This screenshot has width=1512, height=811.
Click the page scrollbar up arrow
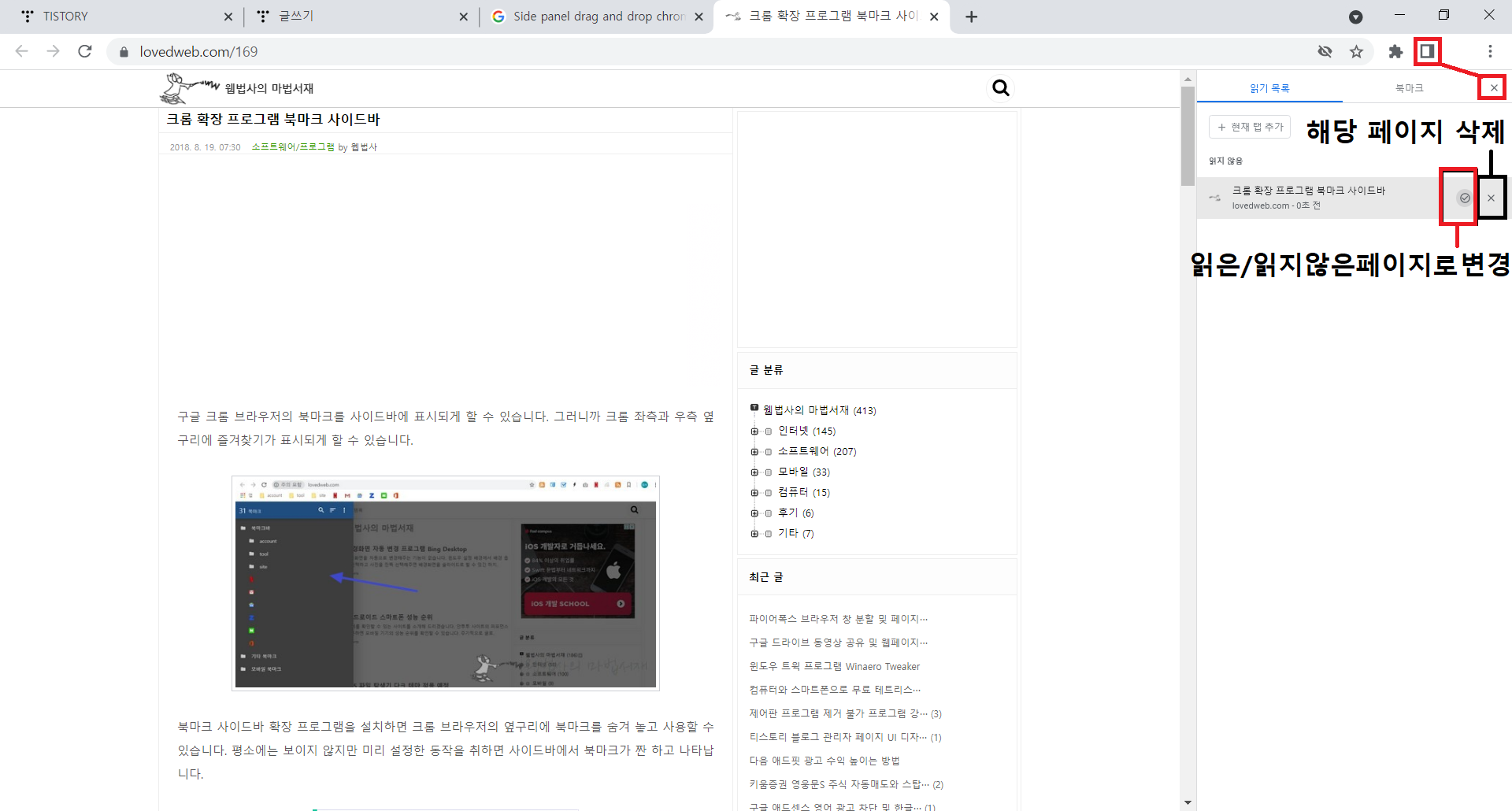[1188, 79]
